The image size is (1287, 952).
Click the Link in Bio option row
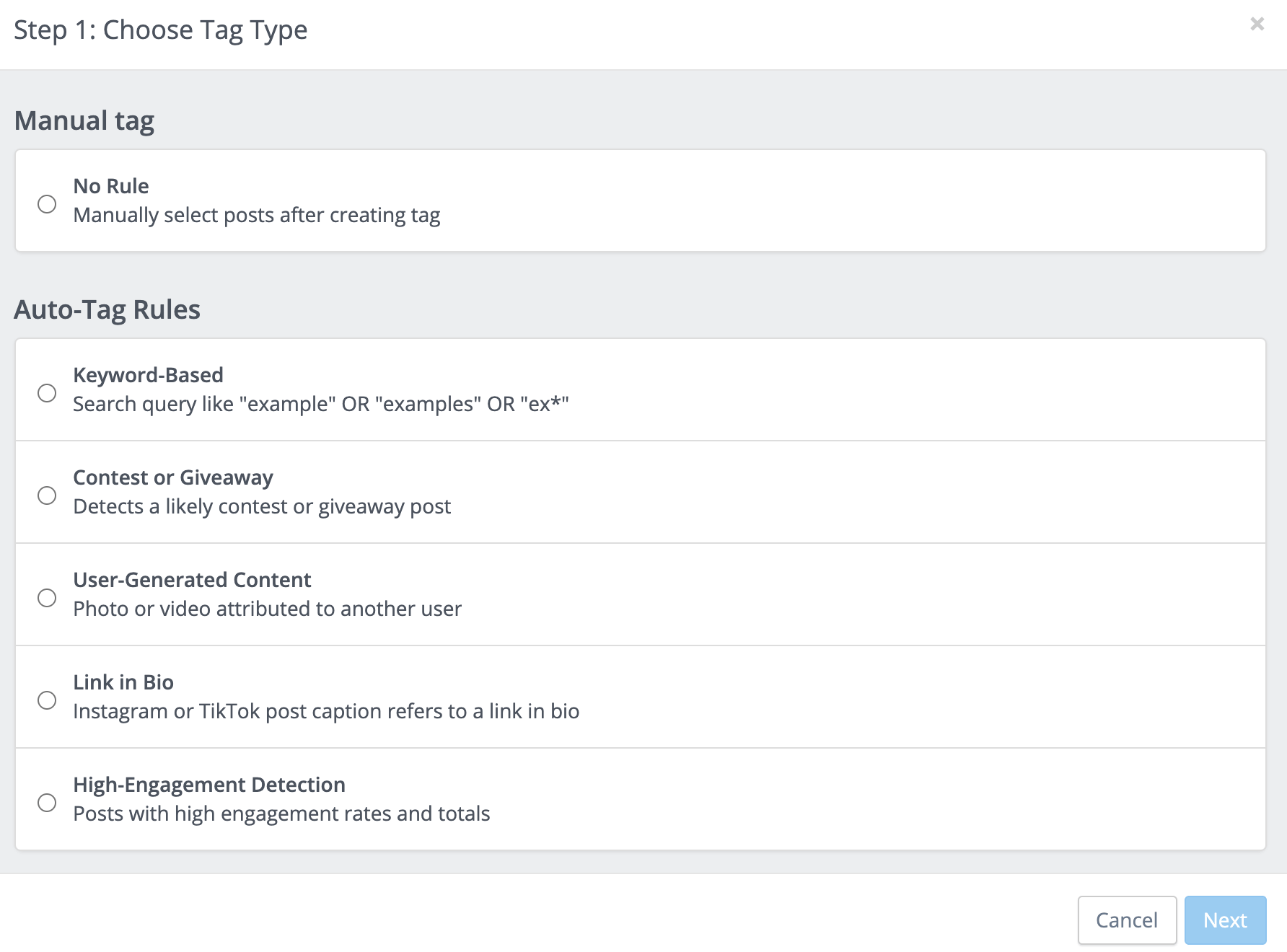(x=642, y=697)
